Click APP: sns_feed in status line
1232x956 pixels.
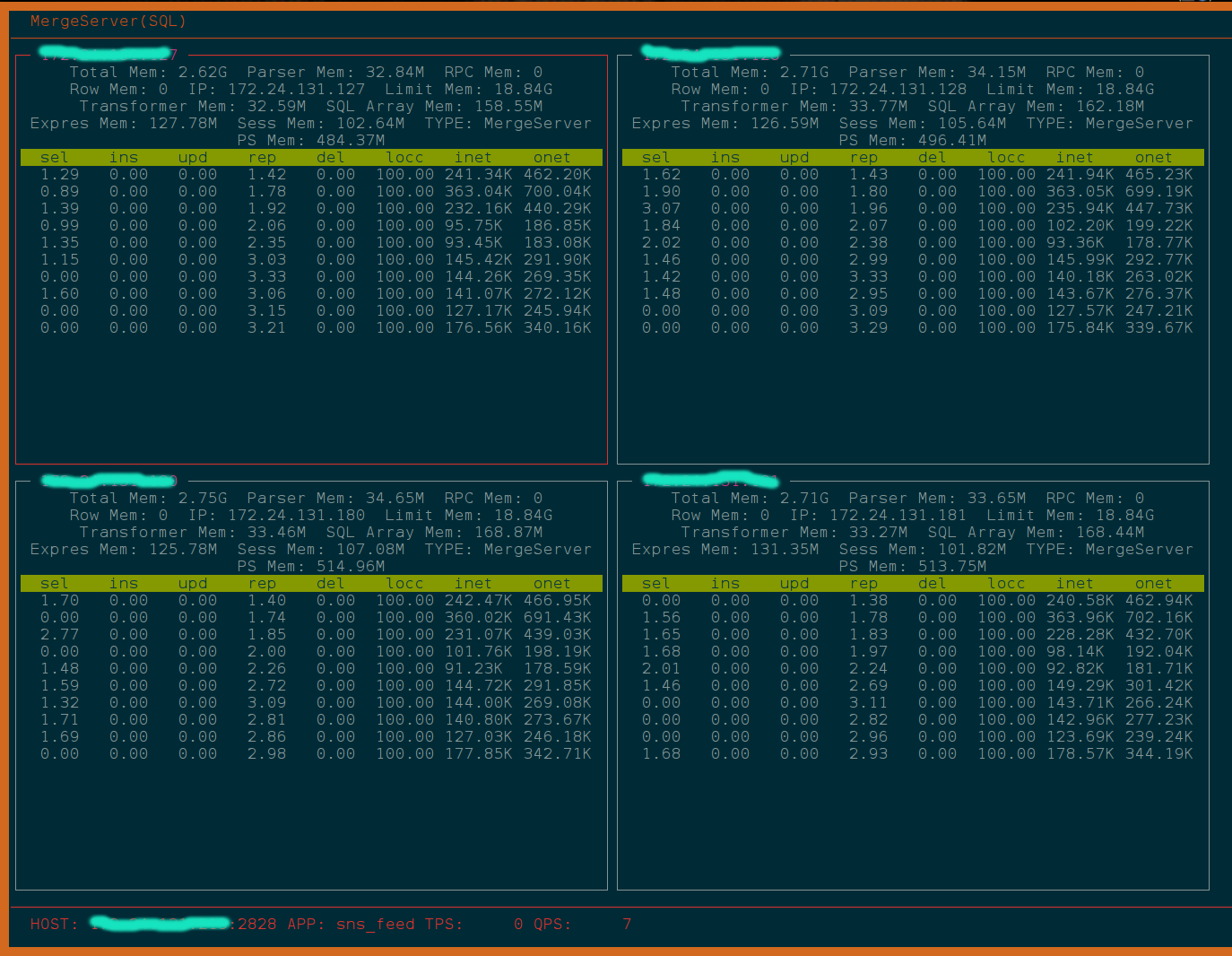tap(351, 924)
